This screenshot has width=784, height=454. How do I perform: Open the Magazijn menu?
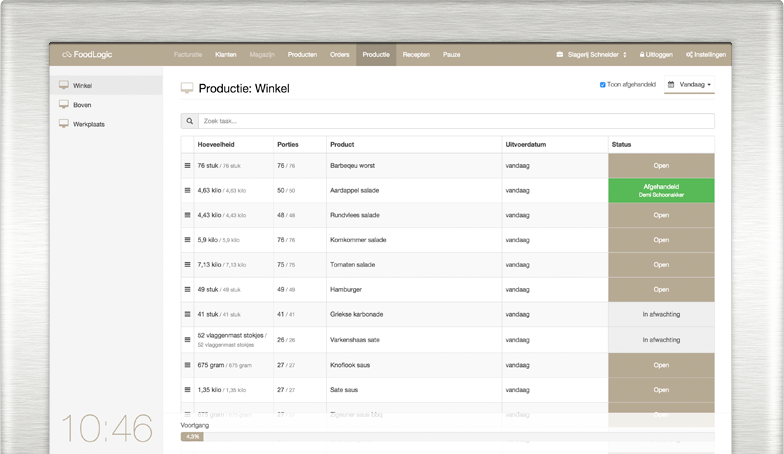262,54
